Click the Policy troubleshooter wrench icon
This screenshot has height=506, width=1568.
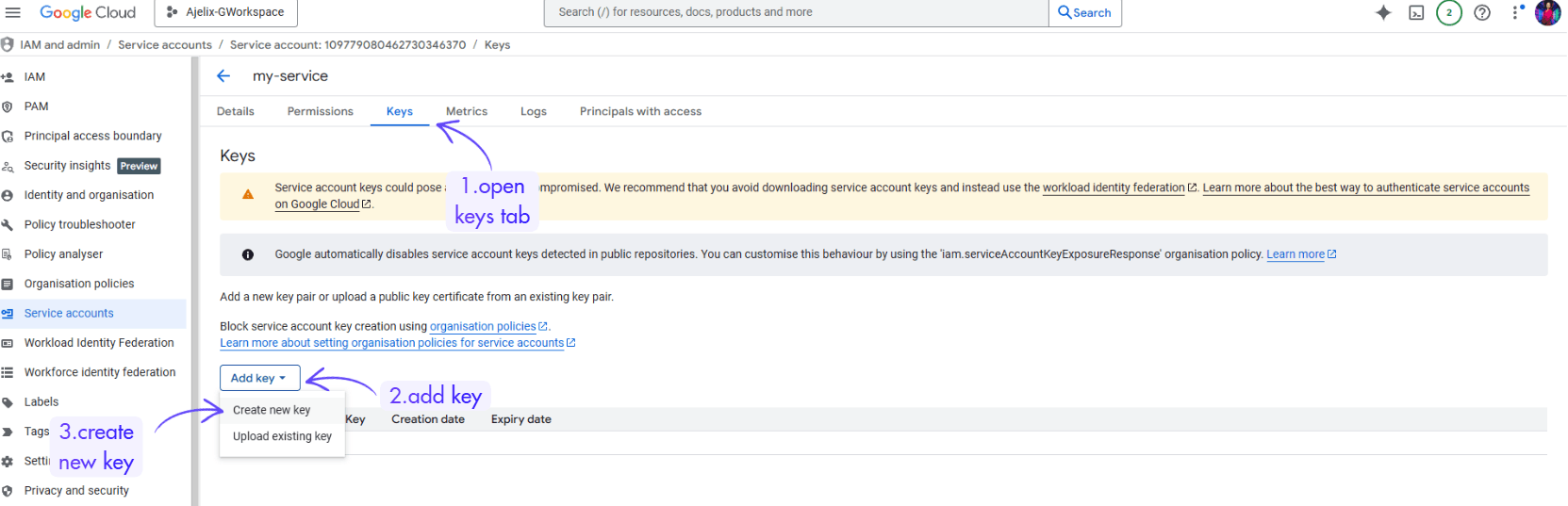coord(8,225)
